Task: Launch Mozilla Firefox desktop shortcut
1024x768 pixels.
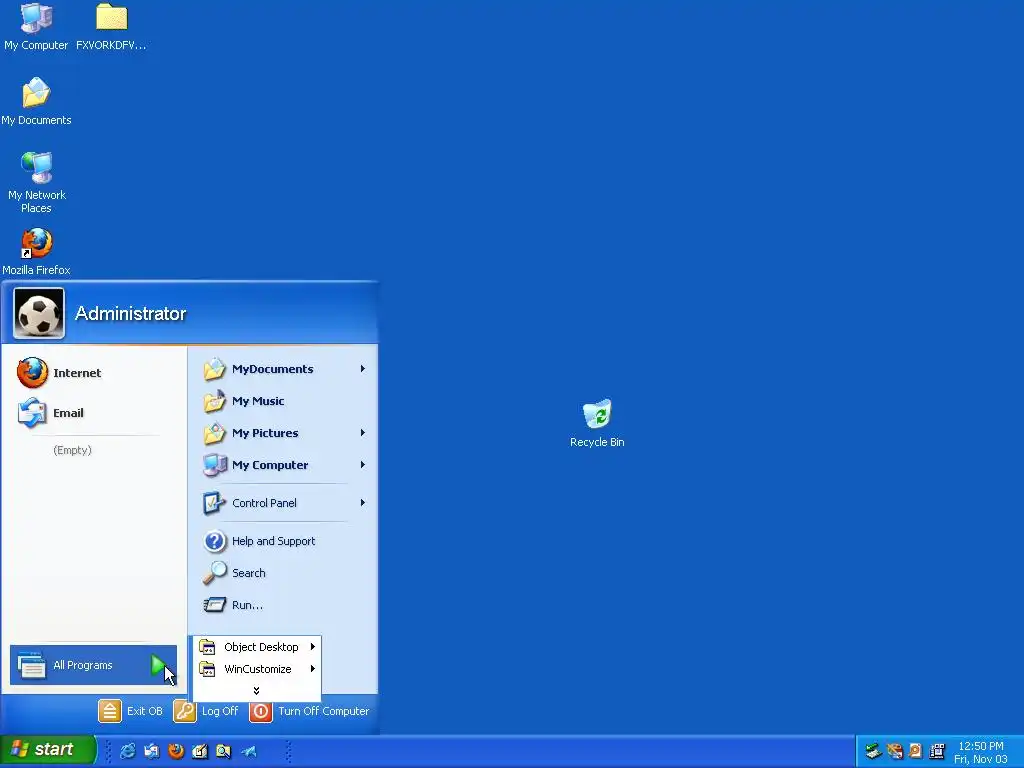Action: tap(36, 251)
